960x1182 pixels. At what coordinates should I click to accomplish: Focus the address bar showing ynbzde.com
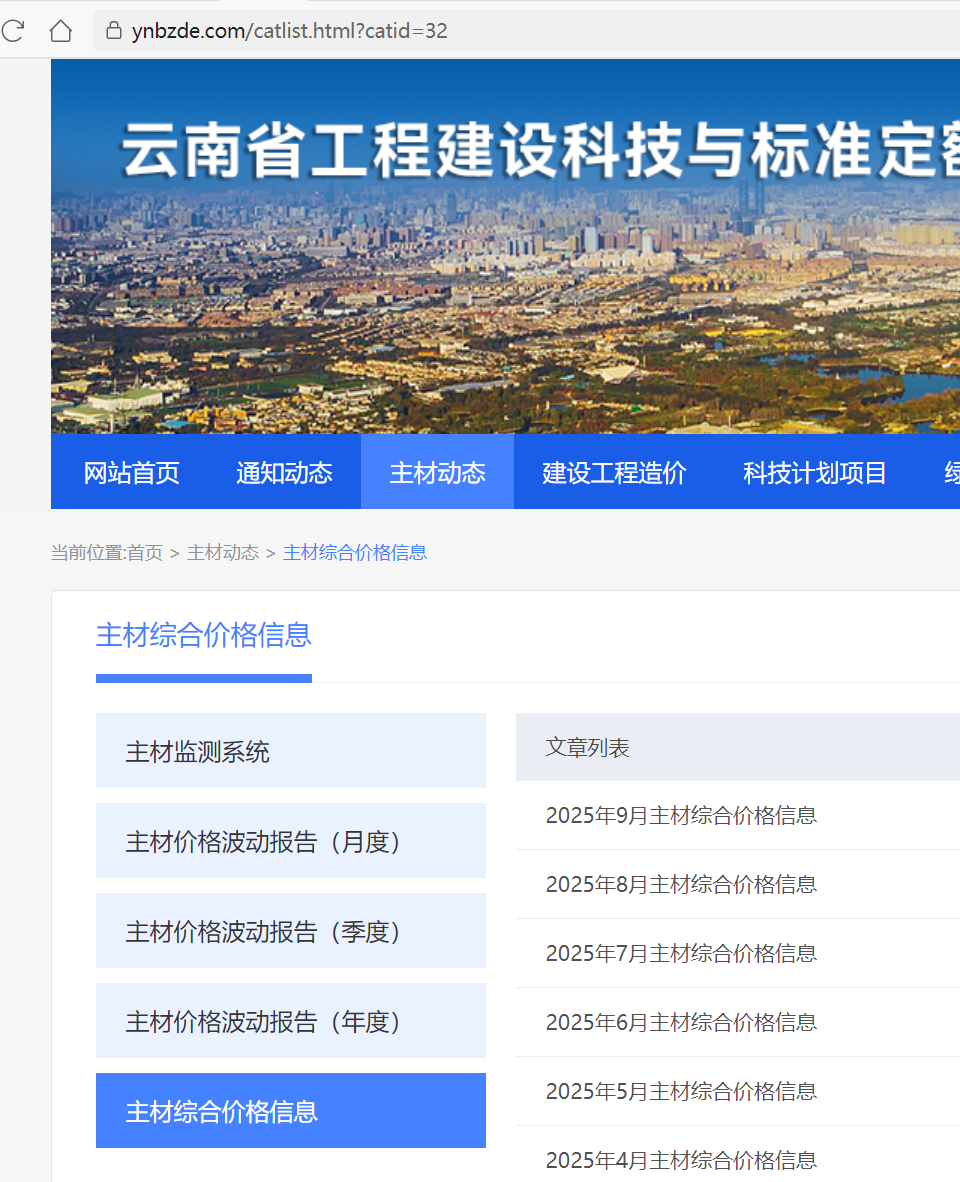527,31
